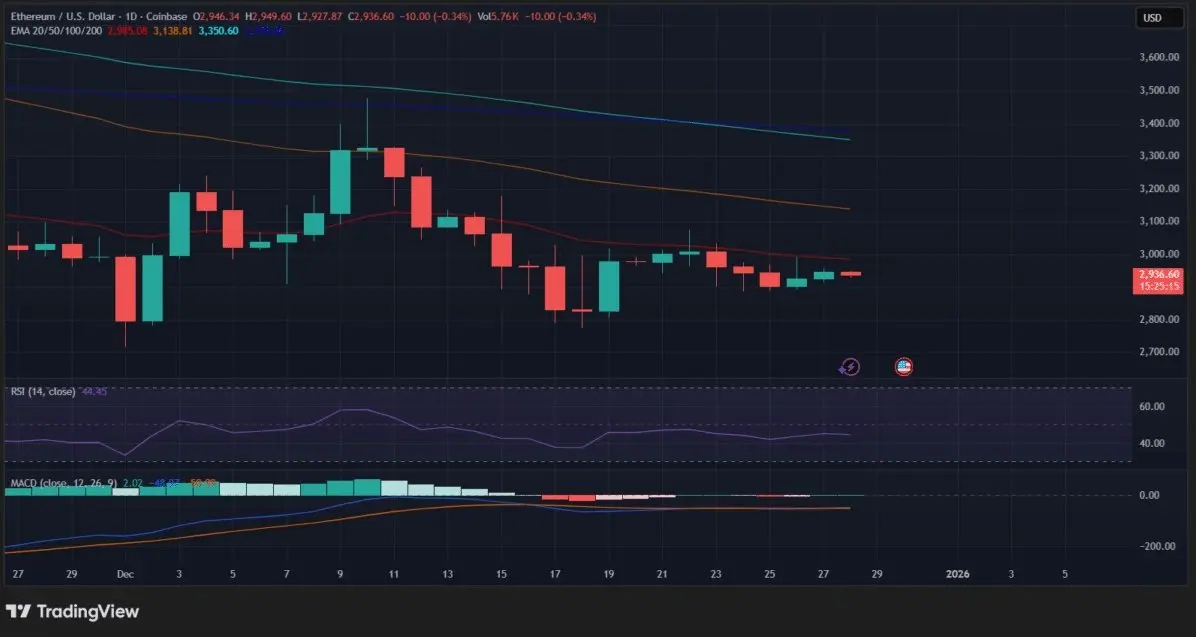1196x637 pixels.
Task: Click the bar countdown timer 15:25:15
Action: pyautogui.click(x=1159, y=286)
